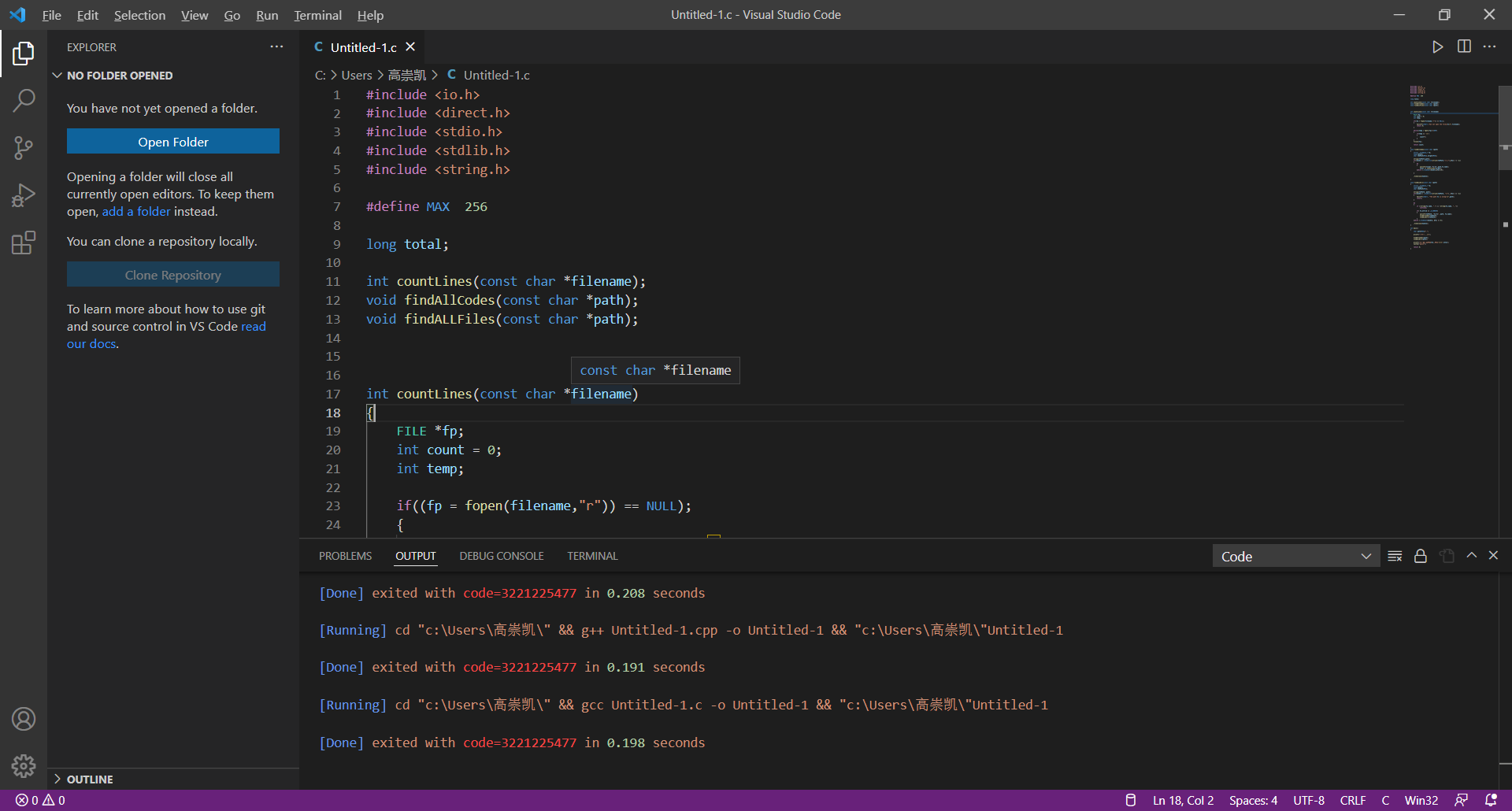The image size is (1512, 811).
Task: Run code with the play button
Action: pyautogui.click(x=1437, y=47)
